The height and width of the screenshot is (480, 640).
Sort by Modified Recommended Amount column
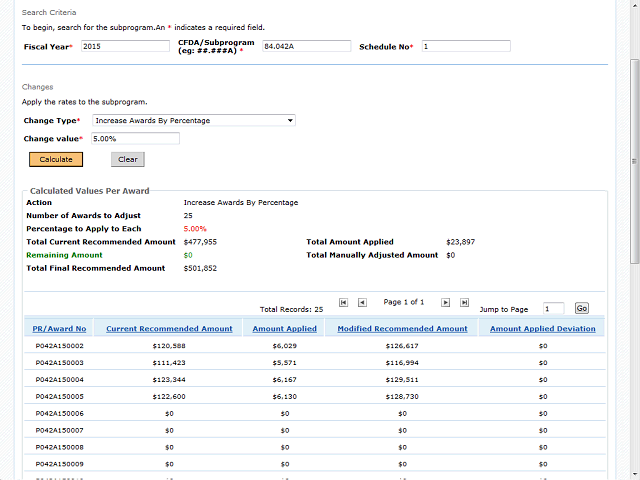coord(402,328)
